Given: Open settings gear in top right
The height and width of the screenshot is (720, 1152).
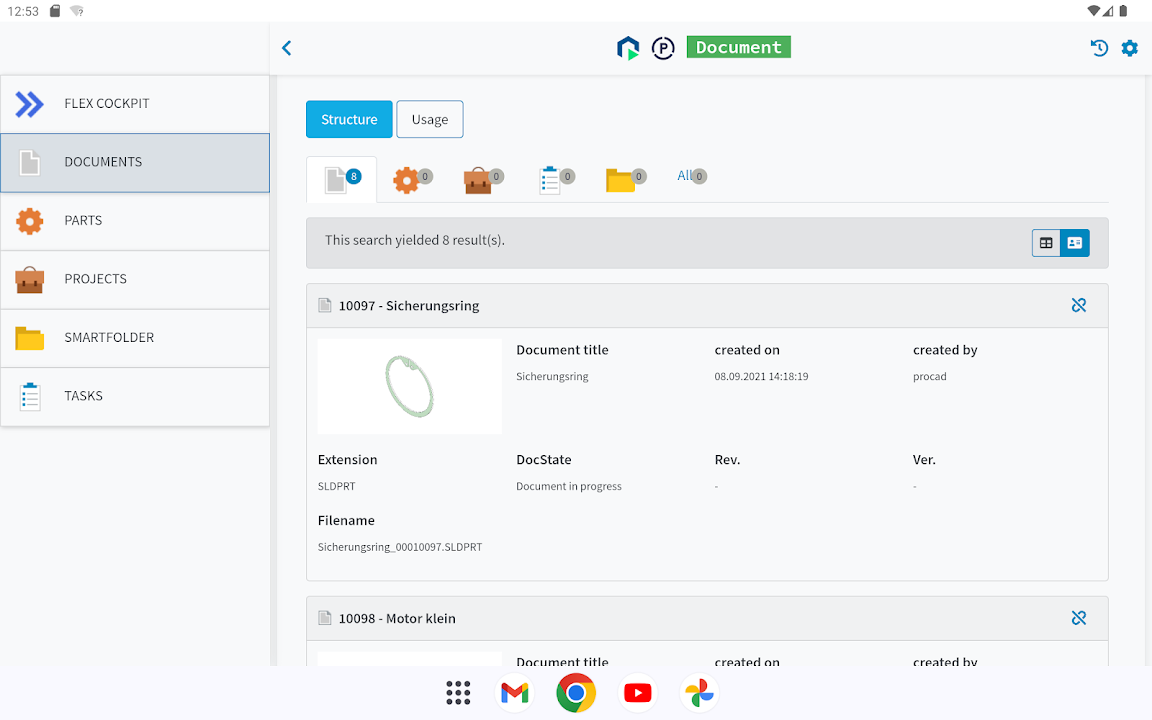Looking at the screenshot, I should (x=1129, y=48).
